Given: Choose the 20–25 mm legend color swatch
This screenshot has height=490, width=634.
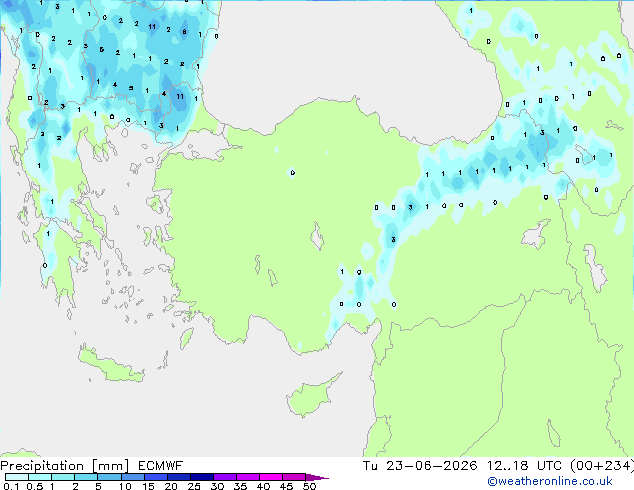Looking at the screenshot, I should coord(179,477).
